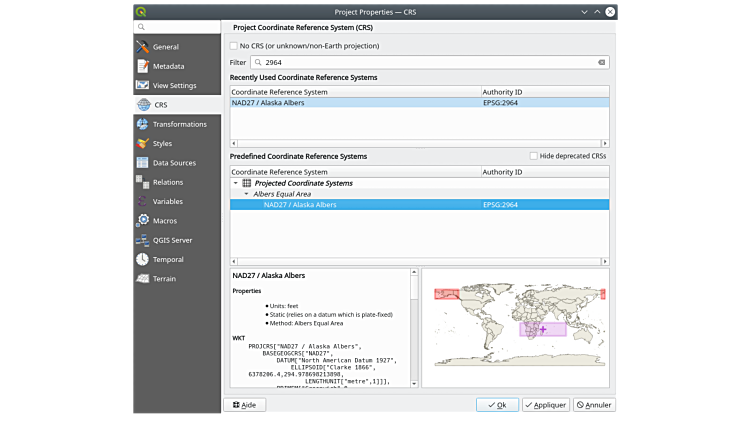Switch to the QGIS Server tab
Viewport: 752px width, 423px height.
(174, 240)
